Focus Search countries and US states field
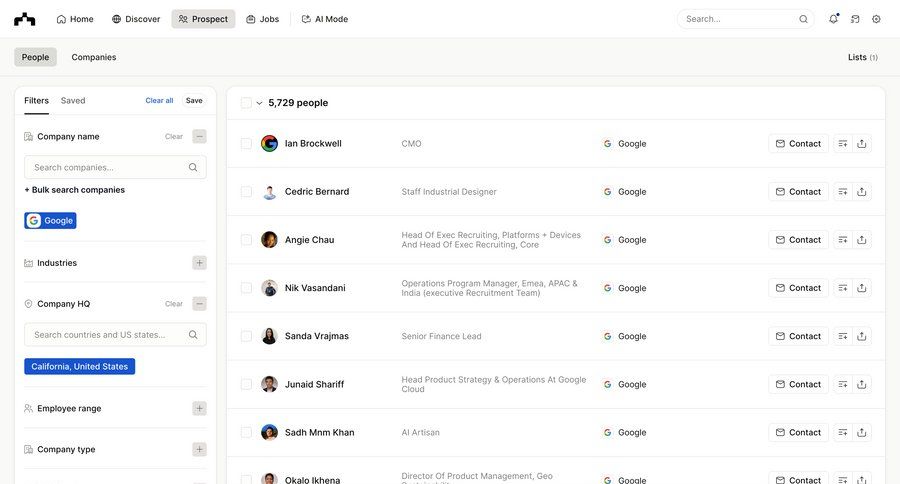Image resolution: width=900 pixels, height=484 pixels. 115,335
